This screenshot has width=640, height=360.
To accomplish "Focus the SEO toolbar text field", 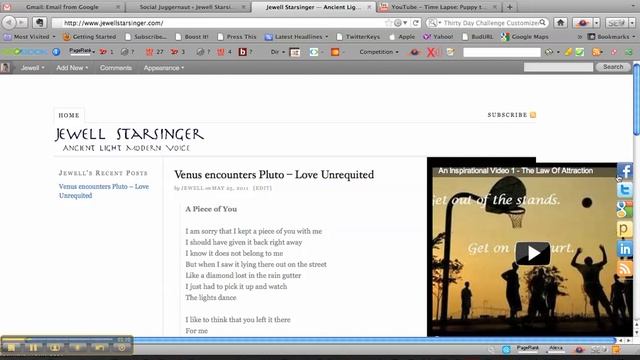I will click(x=502, y=52).
